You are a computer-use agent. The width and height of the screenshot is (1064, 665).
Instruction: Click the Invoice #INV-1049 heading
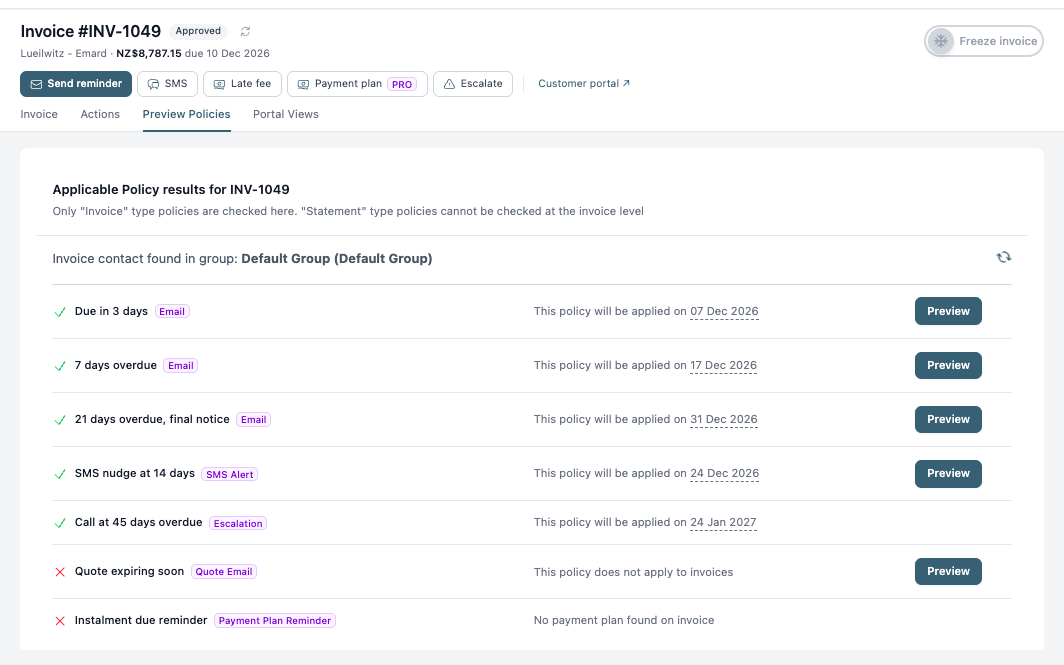pyautogui.click(x=91, y=31)
